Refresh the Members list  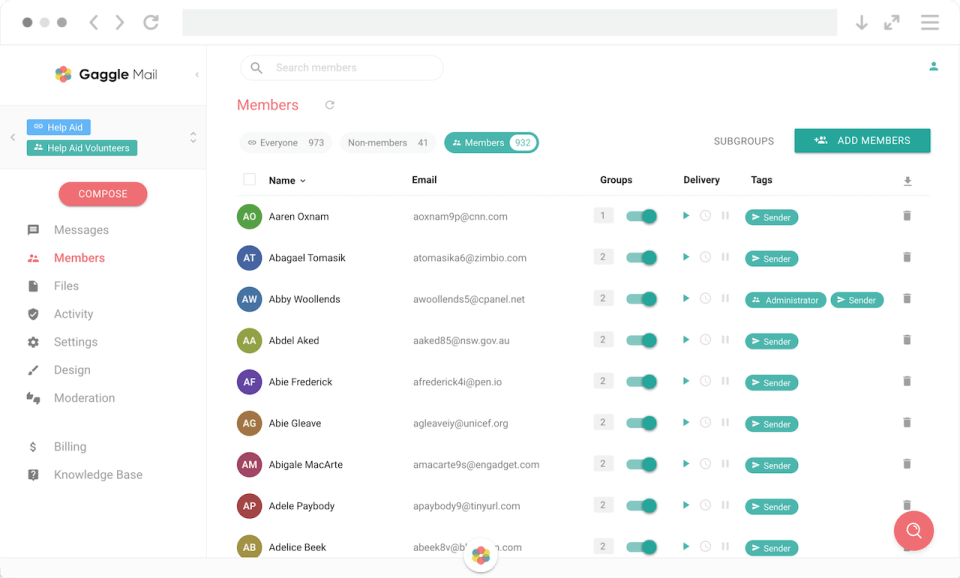point(329,104)
